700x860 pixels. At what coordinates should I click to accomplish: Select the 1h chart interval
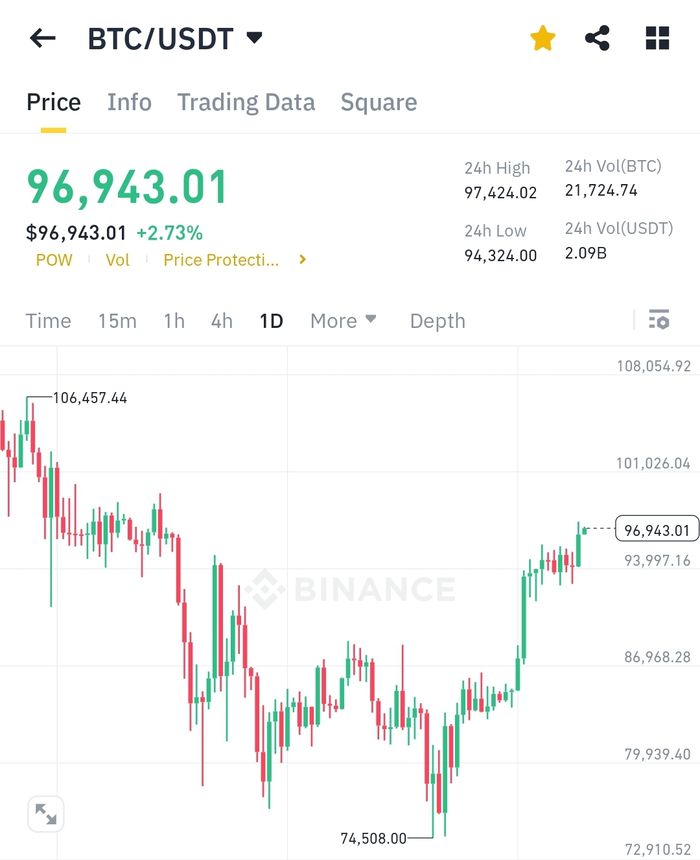pos(174,321)
